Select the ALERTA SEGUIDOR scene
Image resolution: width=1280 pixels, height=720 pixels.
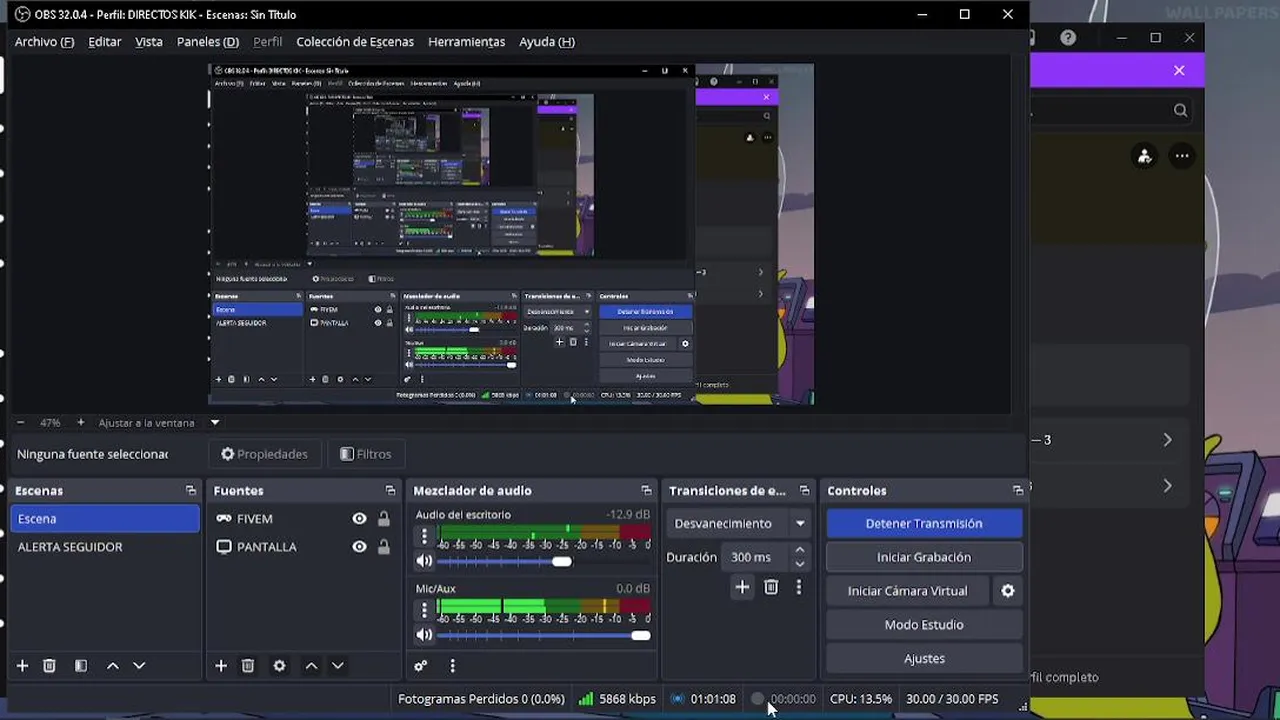pyautogui.click(x=105, y=547)
